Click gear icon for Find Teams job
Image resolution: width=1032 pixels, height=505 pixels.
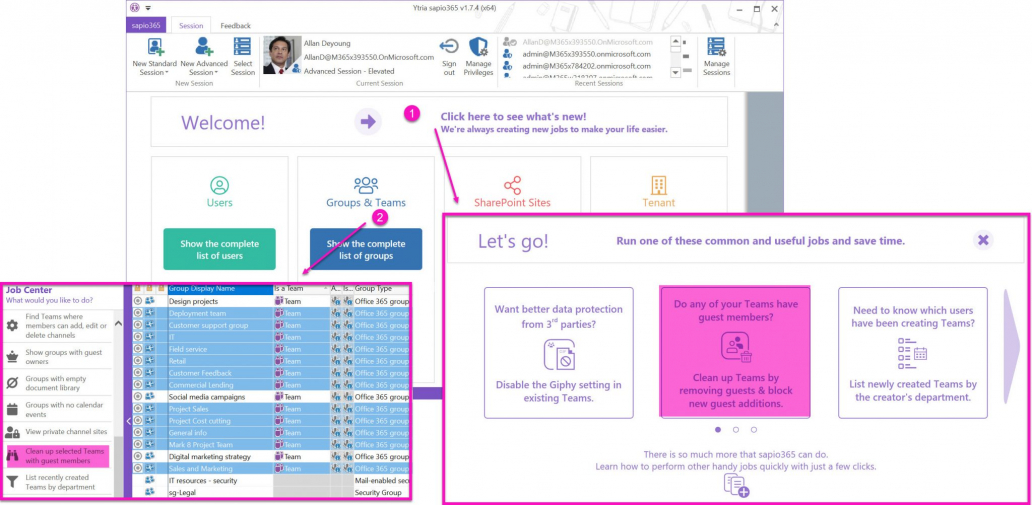point(12,325)
